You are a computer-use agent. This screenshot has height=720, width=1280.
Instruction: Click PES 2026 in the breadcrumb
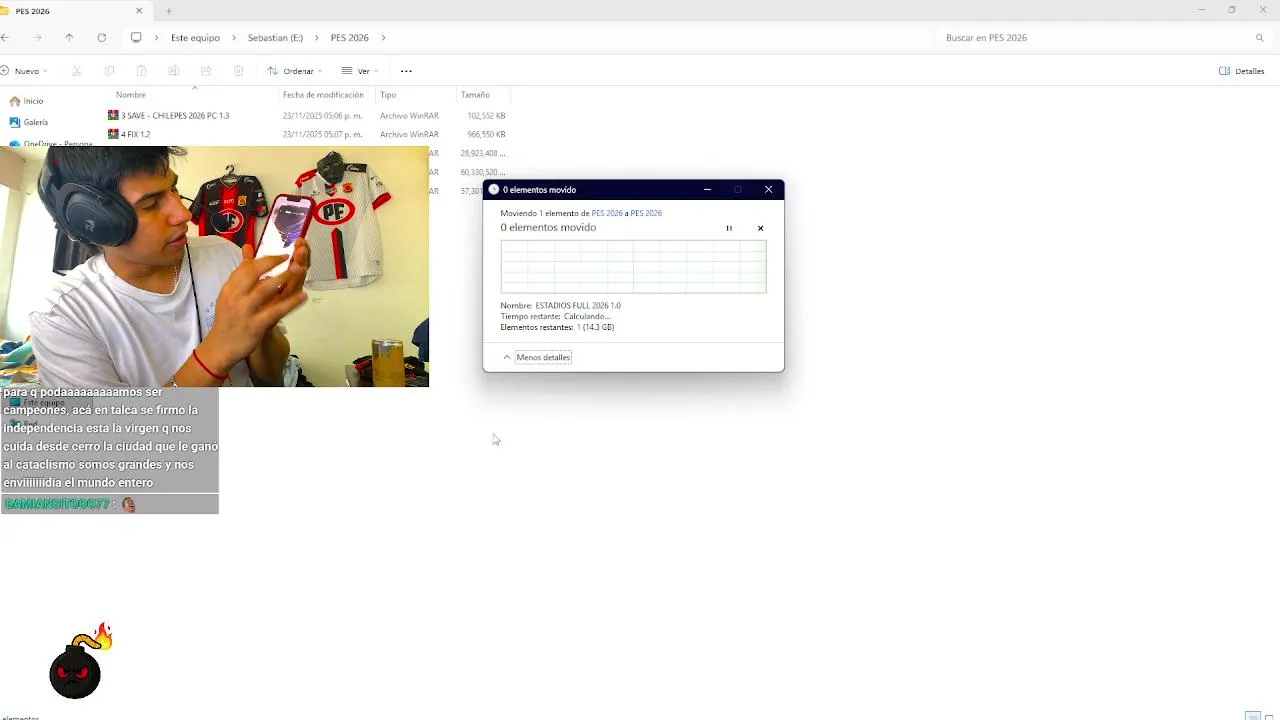click(x=349, y=38)
